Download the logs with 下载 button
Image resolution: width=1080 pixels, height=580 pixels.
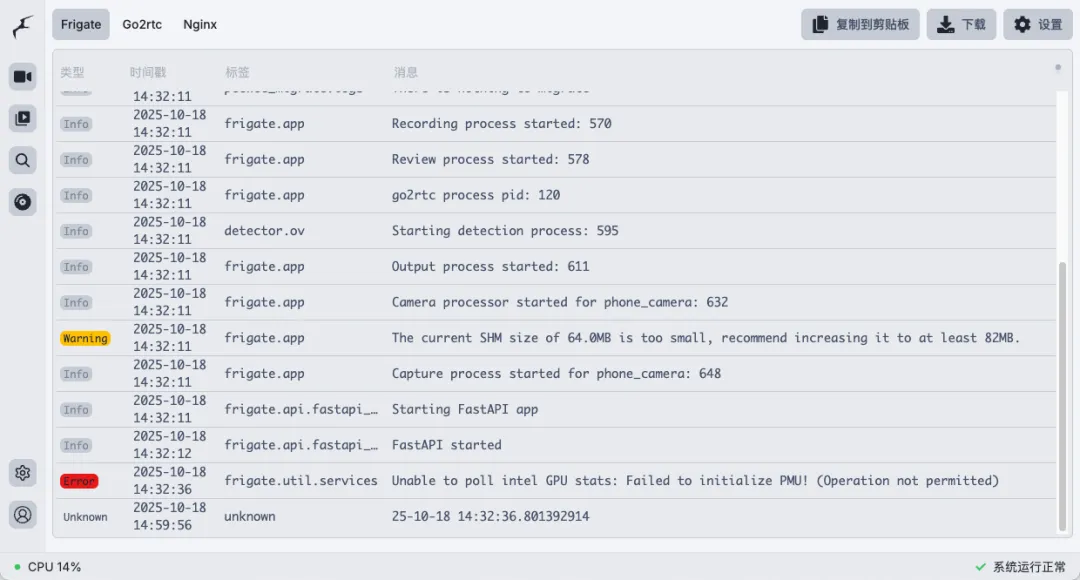click(x=961, y=24)
